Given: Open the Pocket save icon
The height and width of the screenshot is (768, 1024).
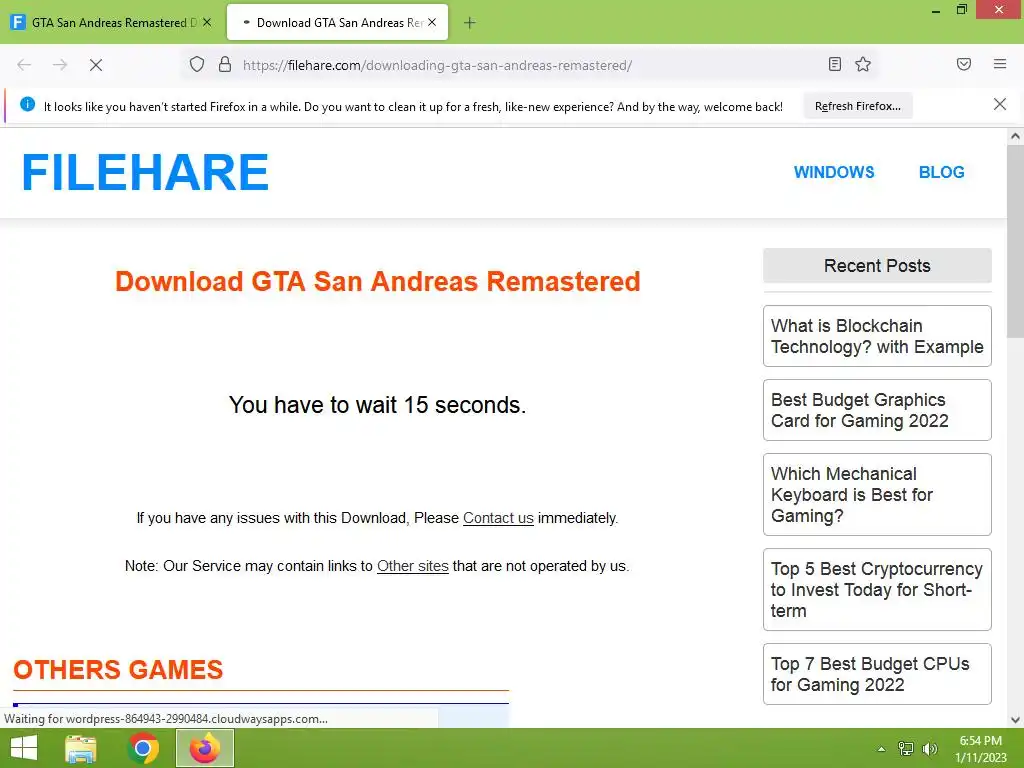Looking at the screenshot, I should (964, 64).
